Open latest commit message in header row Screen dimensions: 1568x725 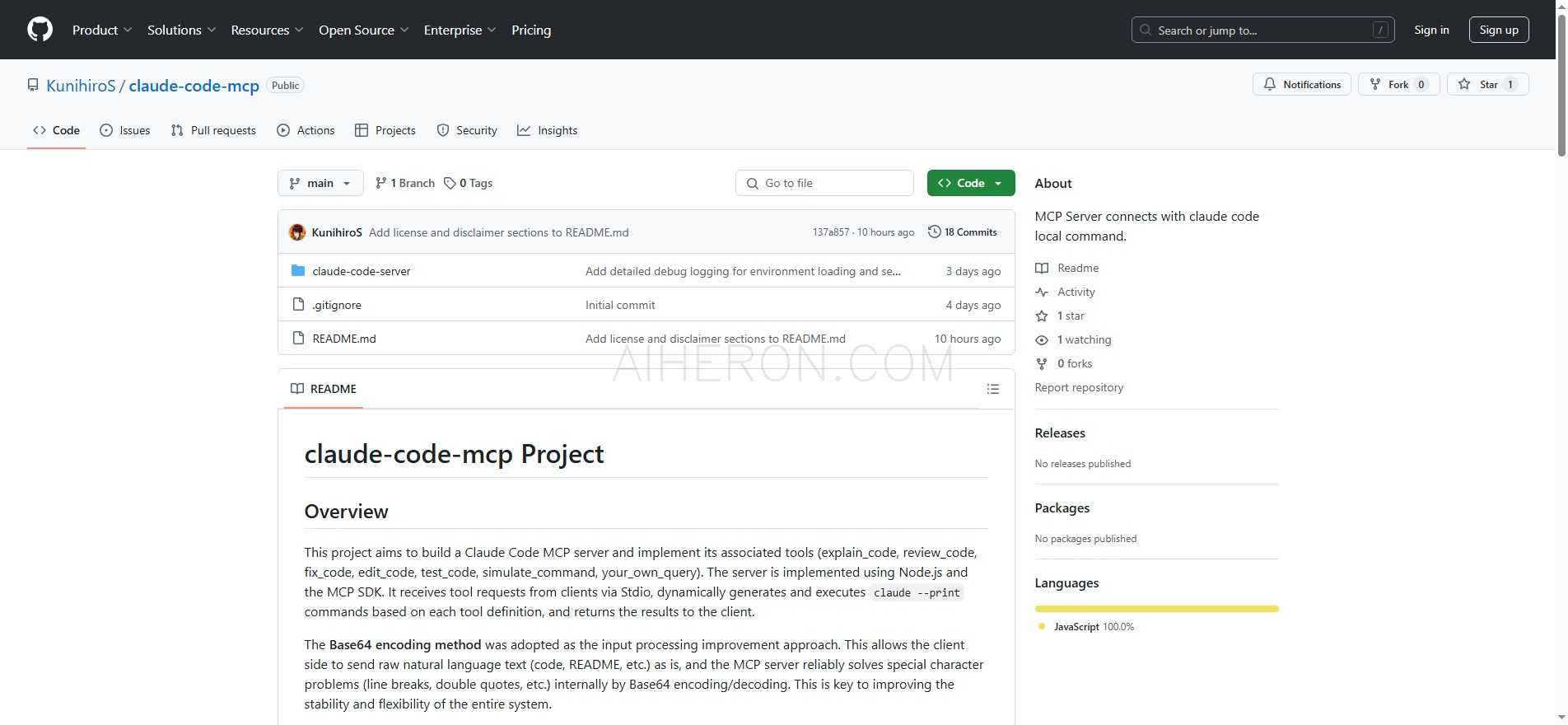[499, 232]
